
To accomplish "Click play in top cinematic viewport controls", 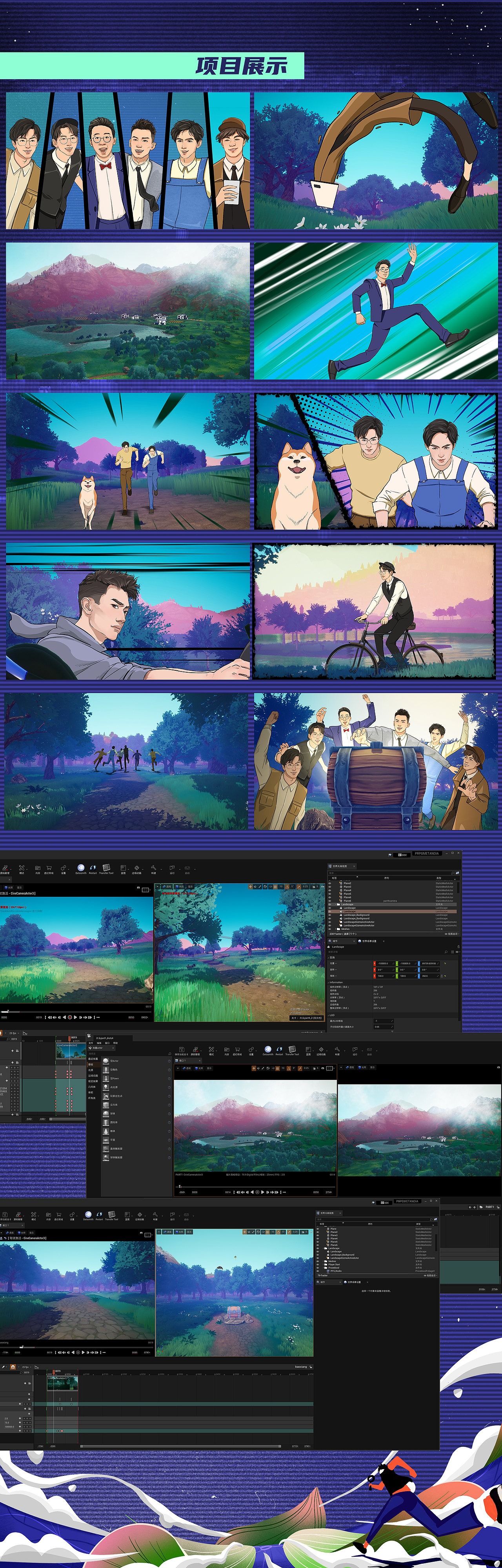I will [76, 1017].
